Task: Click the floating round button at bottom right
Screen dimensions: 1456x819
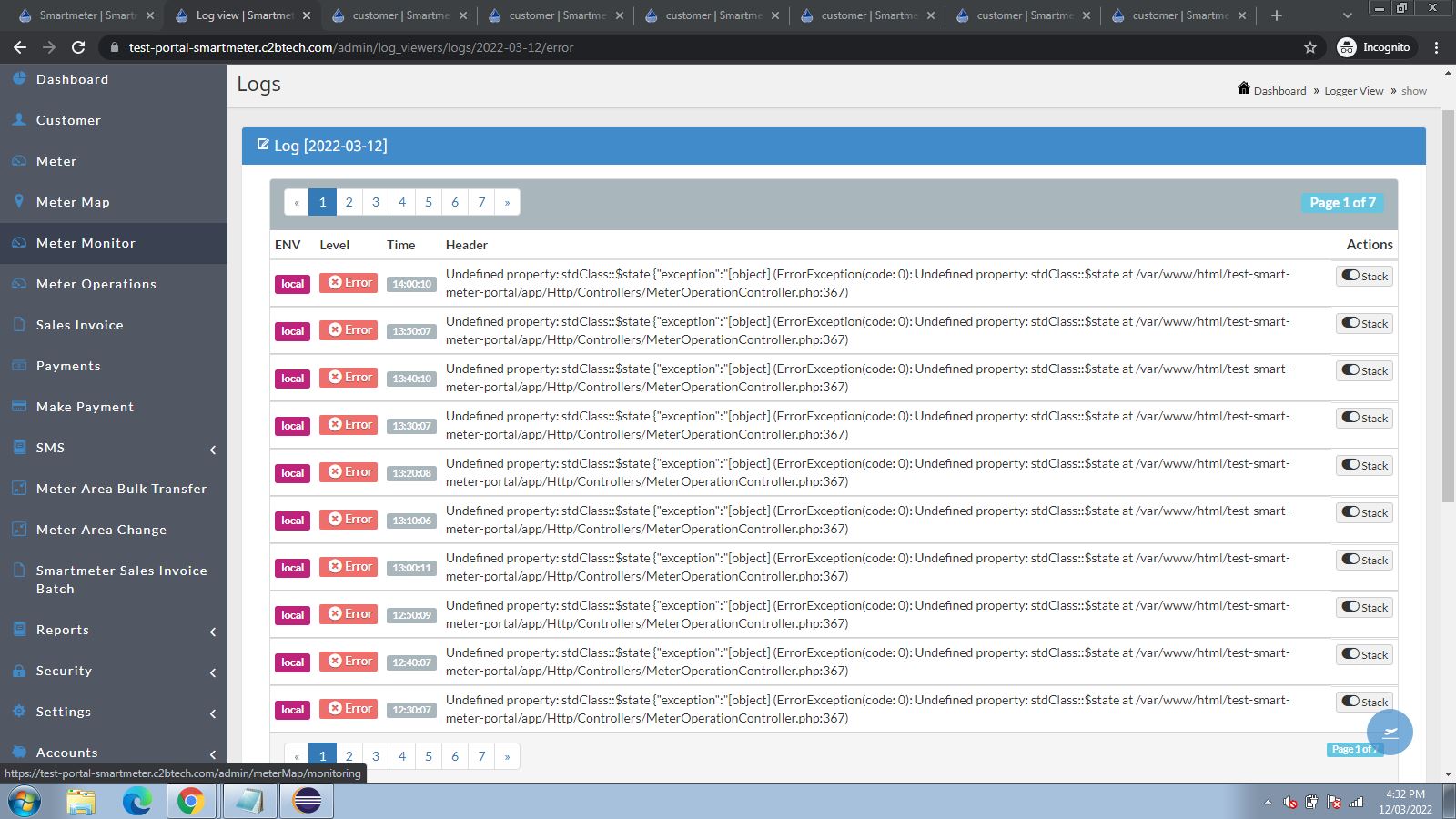Action: click(1390, 733)
